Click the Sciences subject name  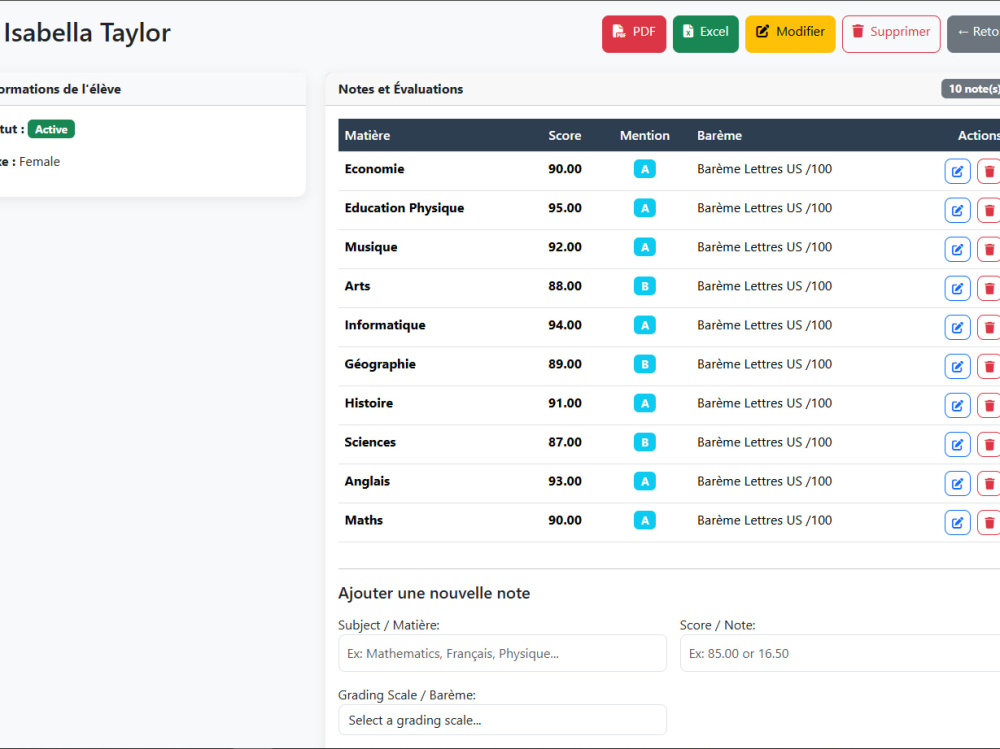click(370, 442)
